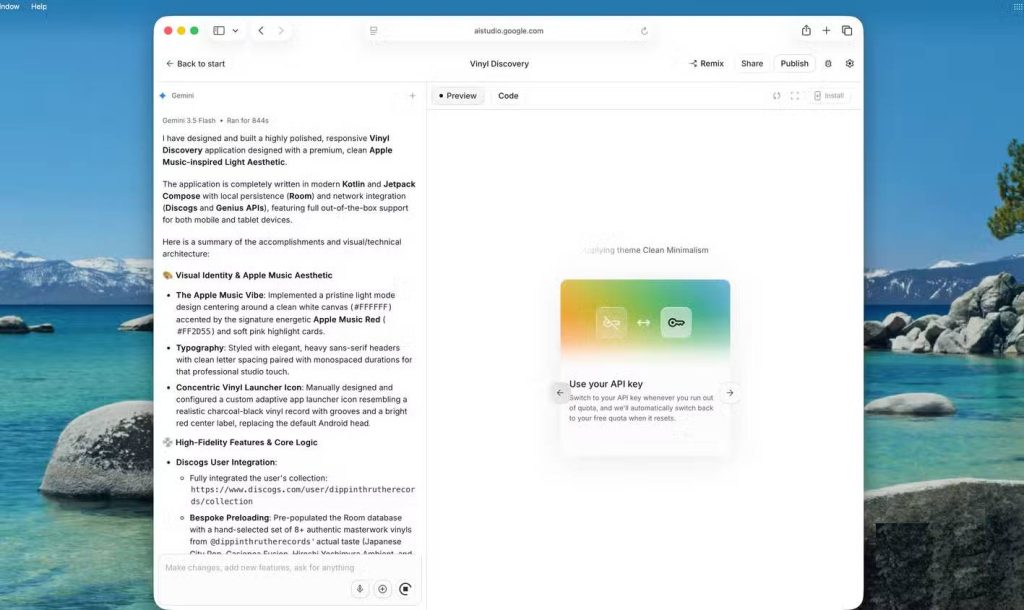Add a new tab with the plus icon

click(826, 31)
